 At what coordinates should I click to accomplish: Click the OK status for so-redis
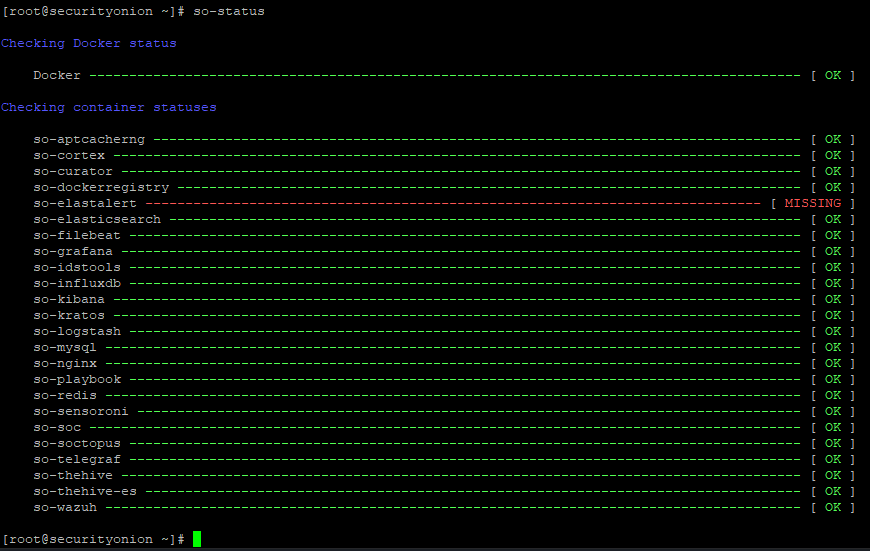pyautogui.click(x=833, y=396)
